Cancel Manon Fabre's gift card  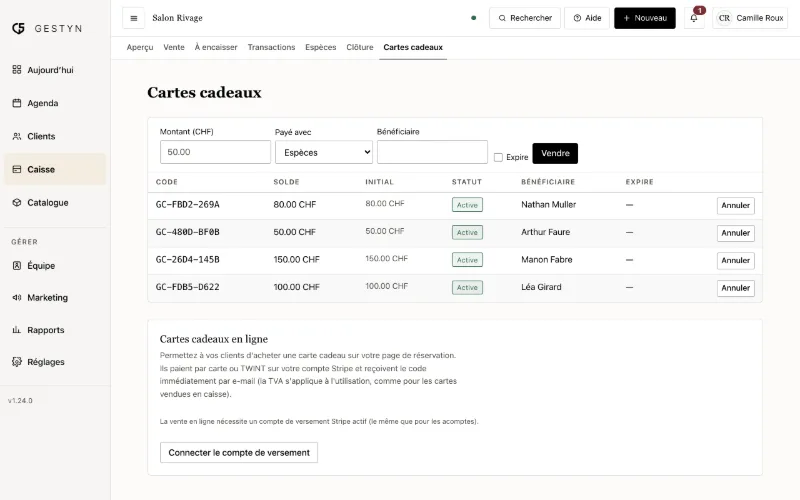(735, 260)
